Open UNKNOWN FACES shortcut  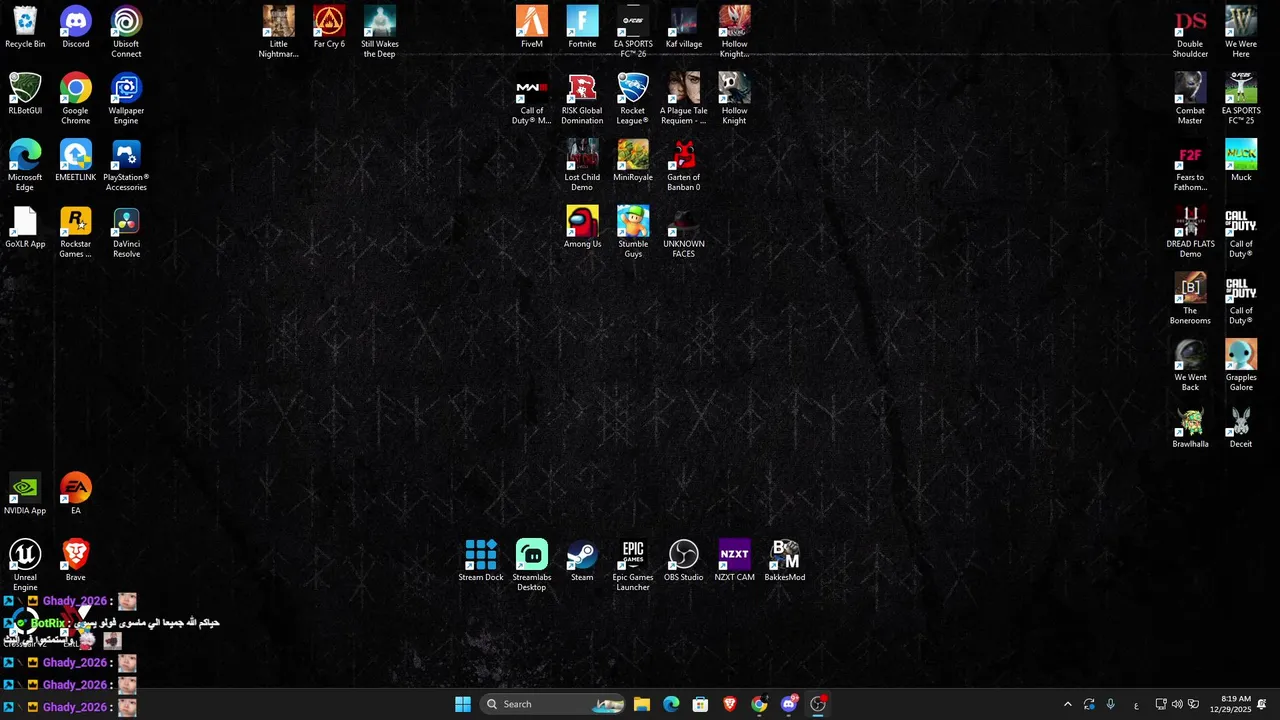point(684,232)
